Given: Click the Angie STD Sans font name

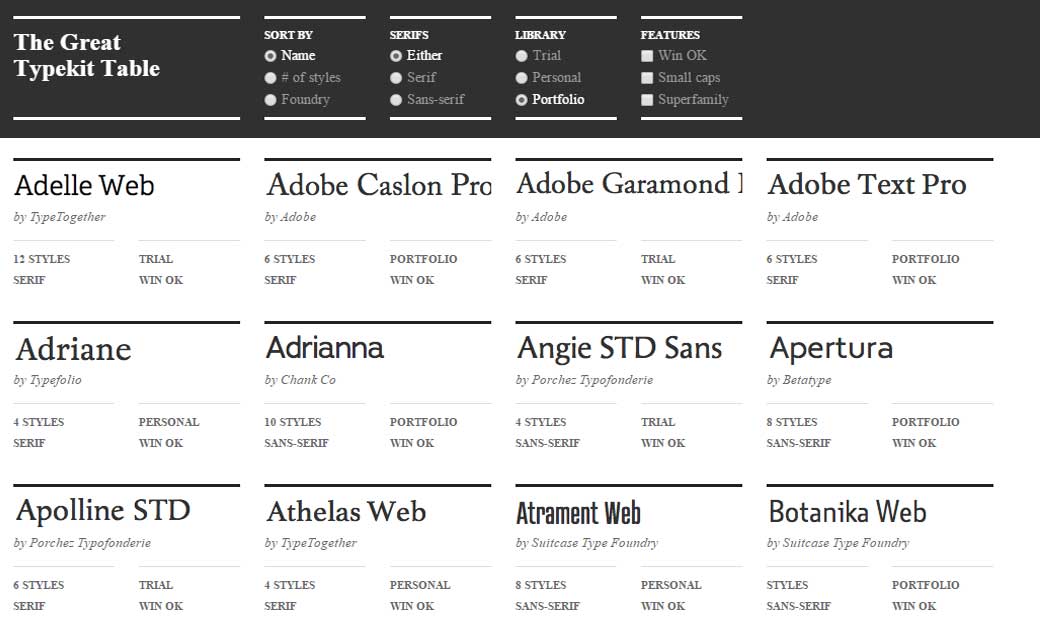Looking at the screenshot, I should 619,348.
